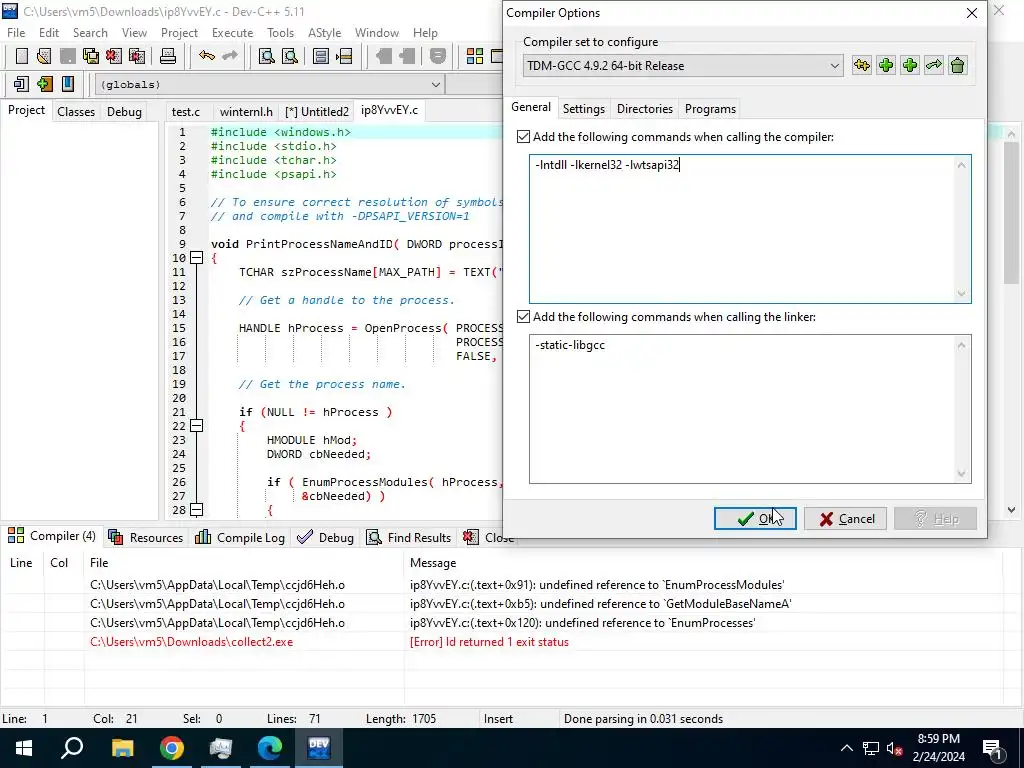Click the Print toolbar icon
The image size is (1024, 768).
point(168,57)
